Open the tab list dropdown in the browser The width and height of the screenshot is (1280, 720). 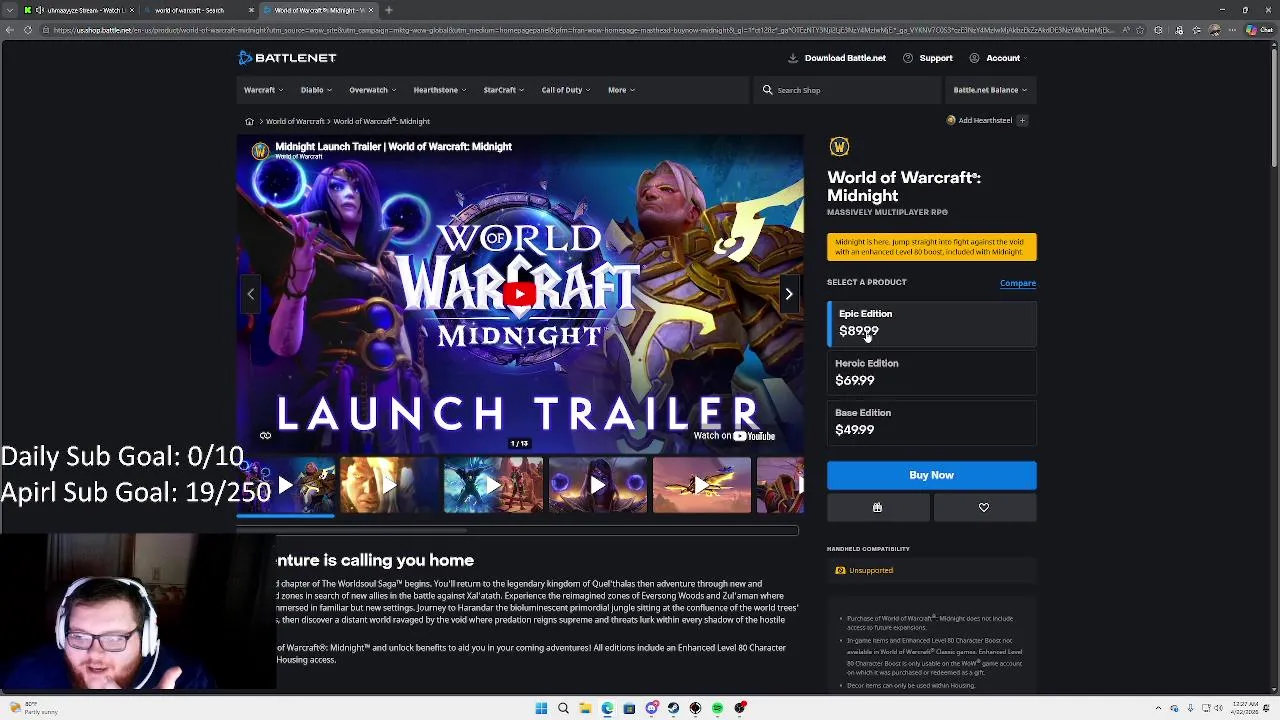9,10
